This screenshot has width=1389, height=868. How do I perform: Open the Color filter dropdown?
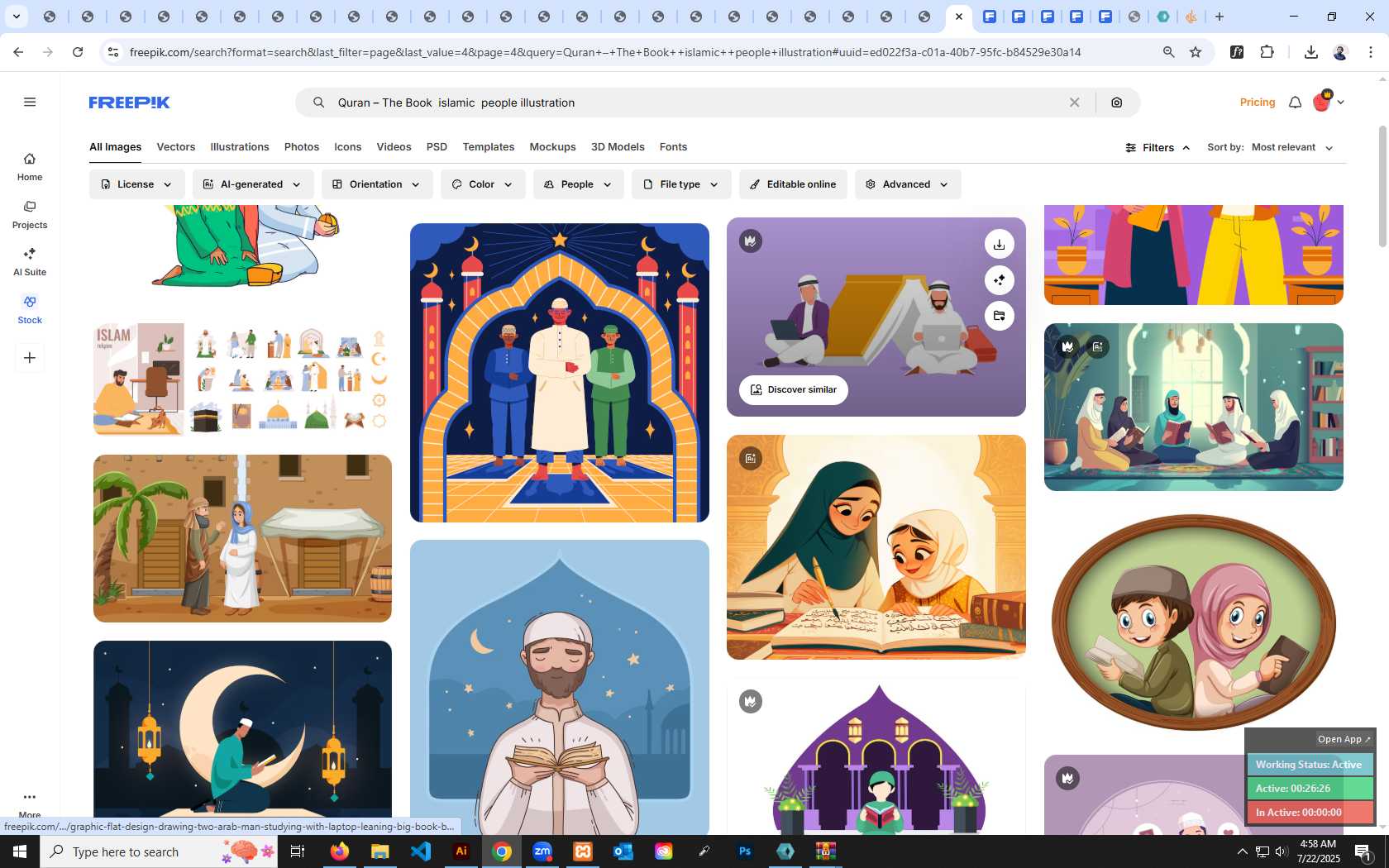(x=483, y=184)
